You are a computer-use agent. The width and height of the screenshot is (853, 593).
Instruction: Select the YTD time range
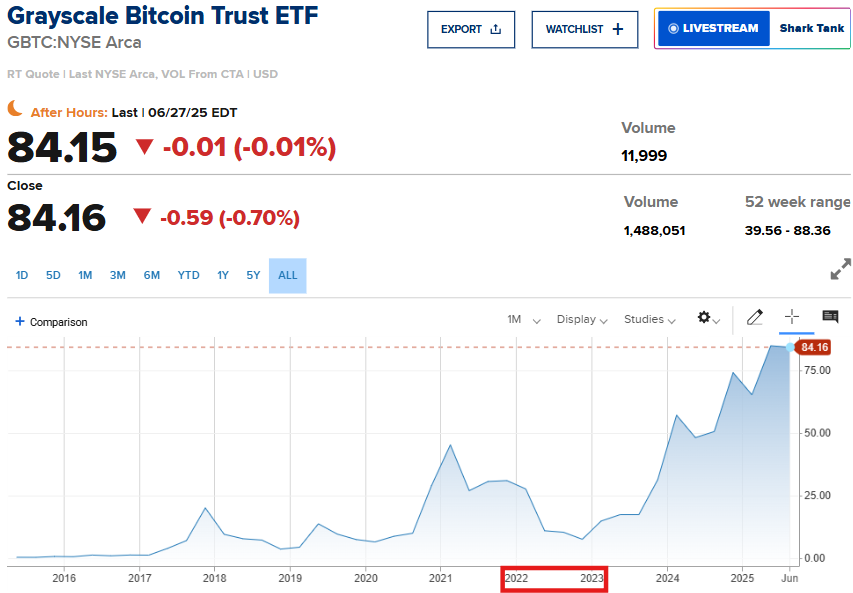tap(189, 275)
